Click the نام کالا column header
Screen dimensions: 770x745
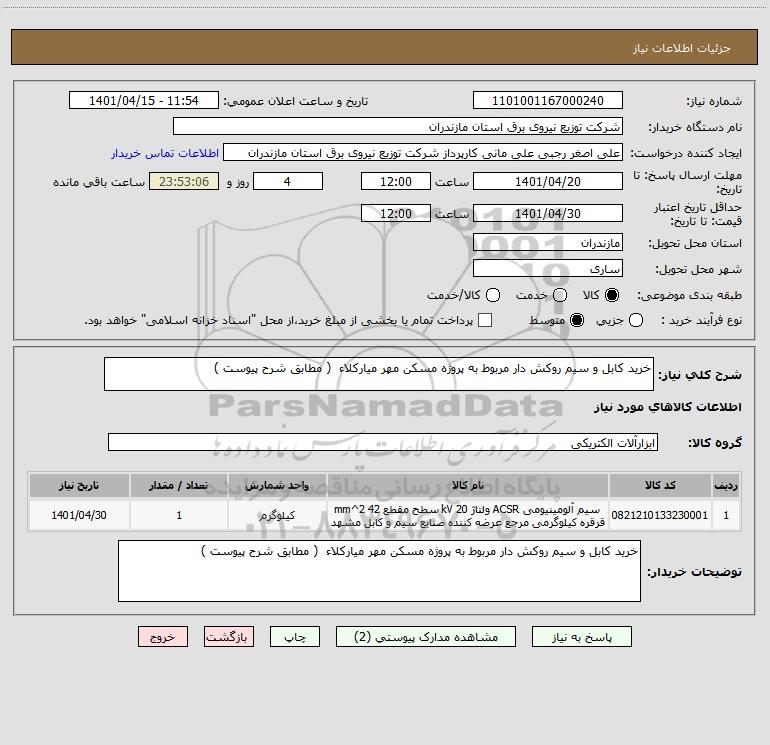[468, 485]
